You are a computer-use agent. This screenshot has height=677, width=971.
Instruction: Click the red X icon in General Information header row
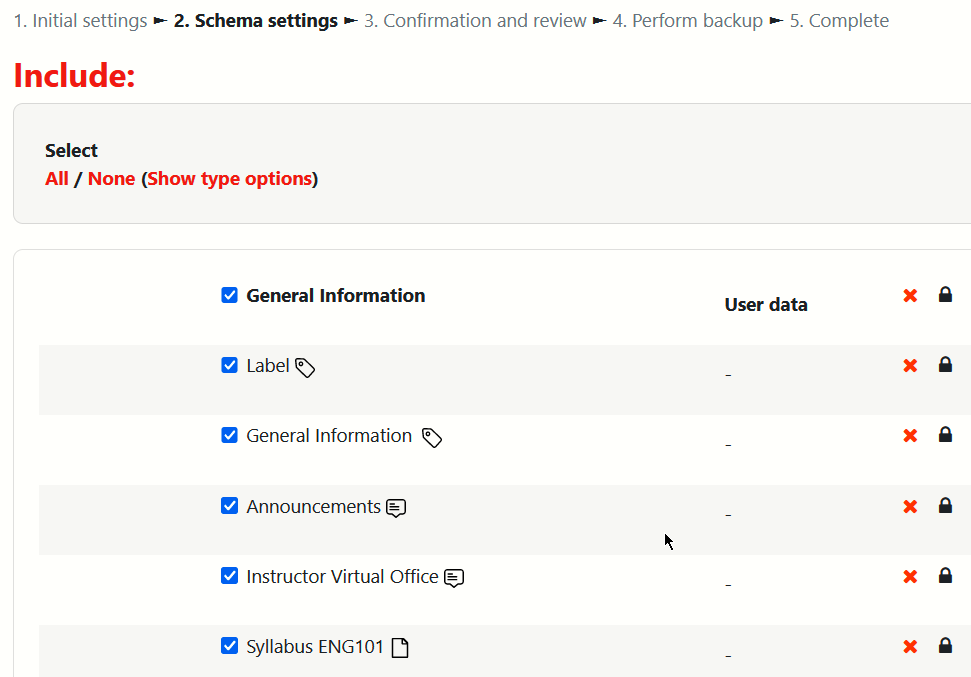click(910, 295)
